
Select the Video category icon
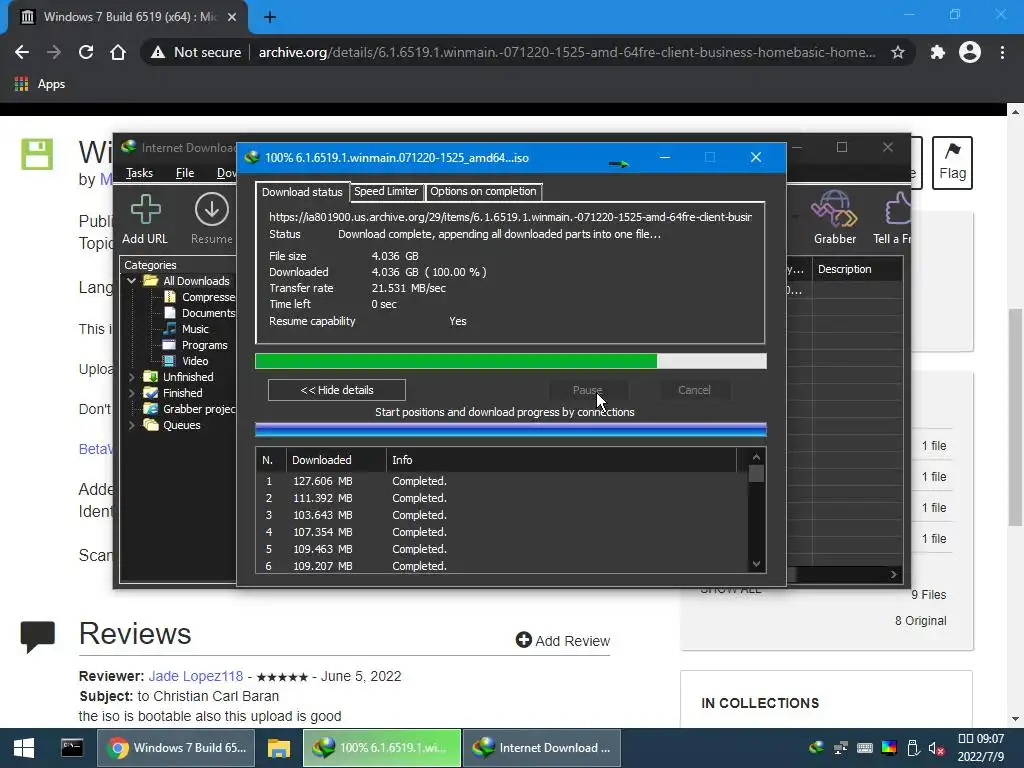(x=170, y=361)
